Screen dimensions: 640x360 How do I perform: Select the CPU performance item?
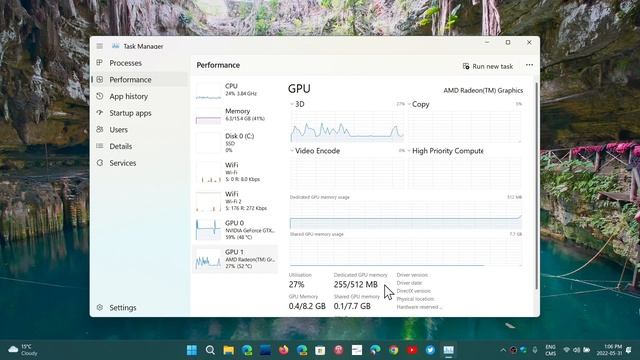pos(235,90)
